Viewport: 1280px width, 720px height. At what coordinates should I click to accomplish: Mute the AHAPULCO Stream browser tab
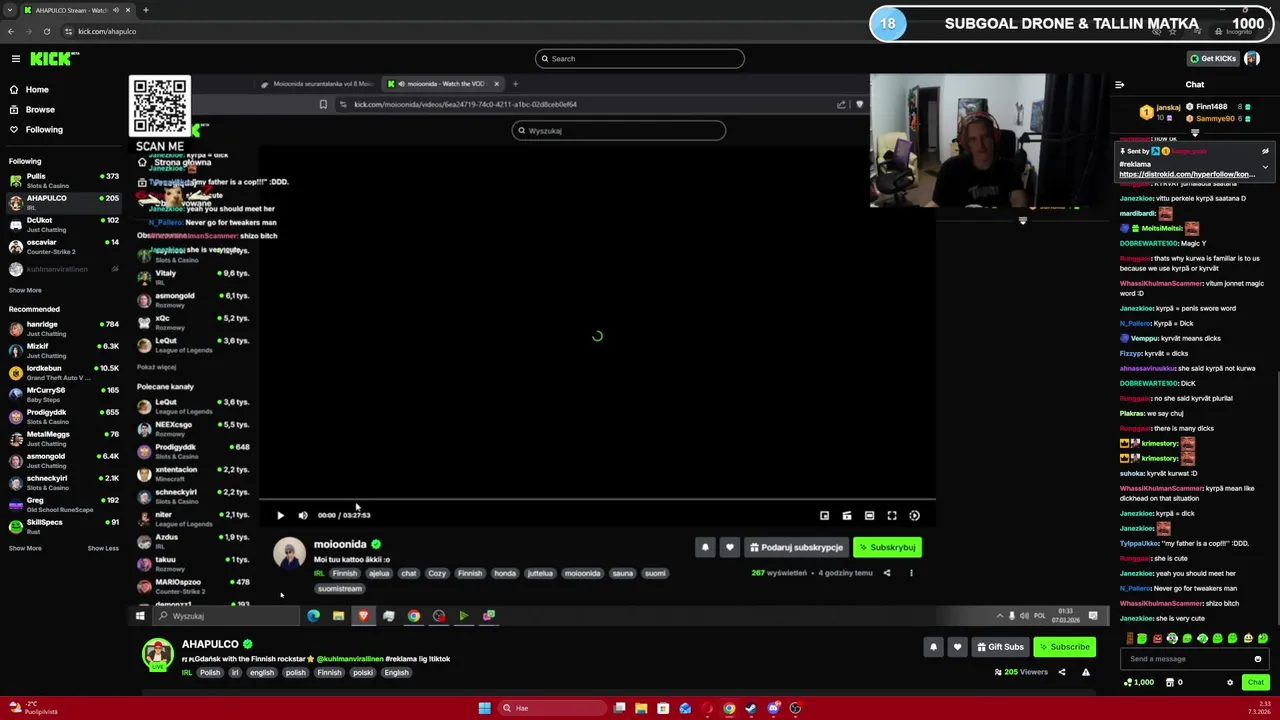pyautogui.click(x=116, y=10)
